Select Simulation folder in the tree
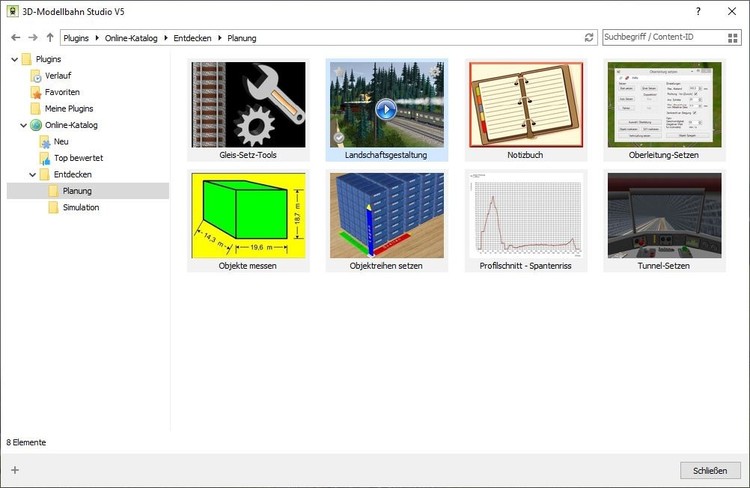This screenshot has width=750, height=488. tap(81, 207)
